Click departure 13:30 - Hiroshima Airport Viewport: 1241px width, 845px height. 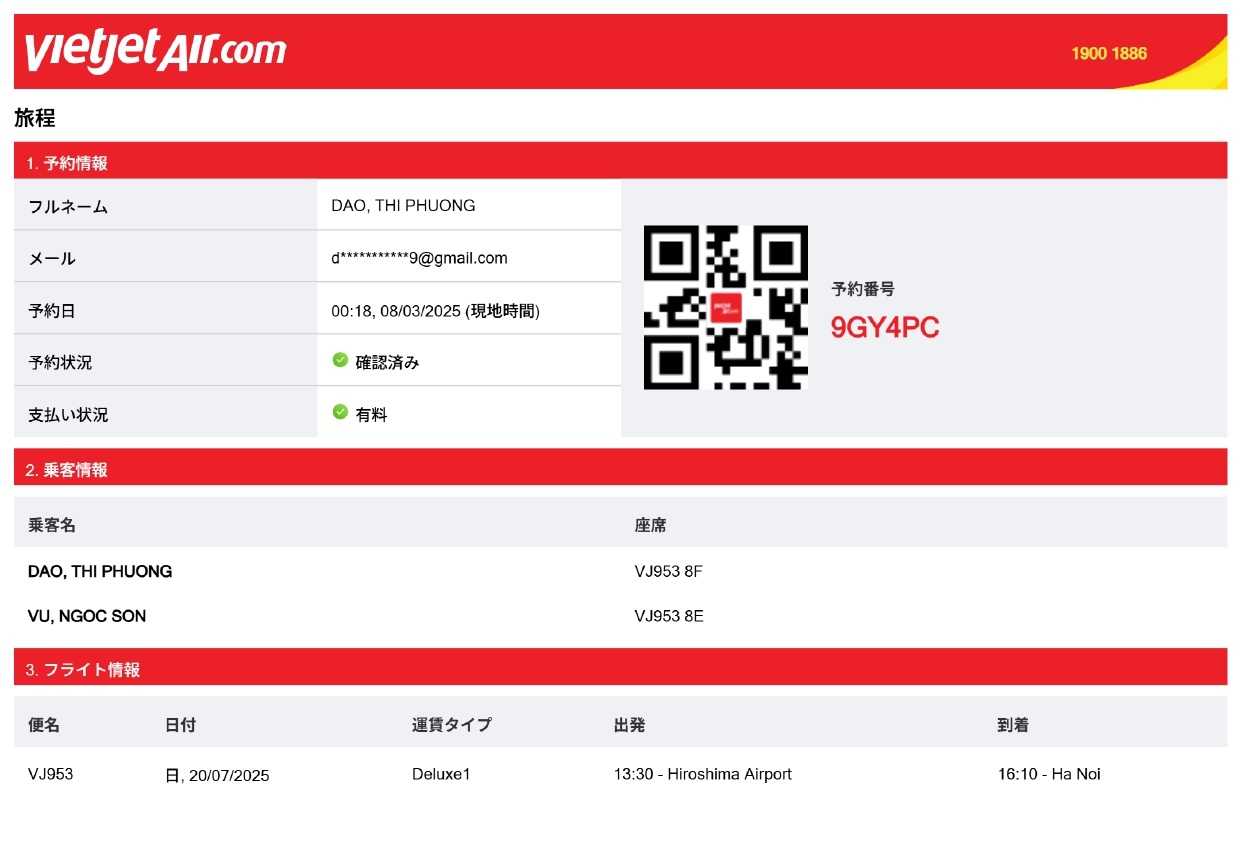[x=703, y=774]
